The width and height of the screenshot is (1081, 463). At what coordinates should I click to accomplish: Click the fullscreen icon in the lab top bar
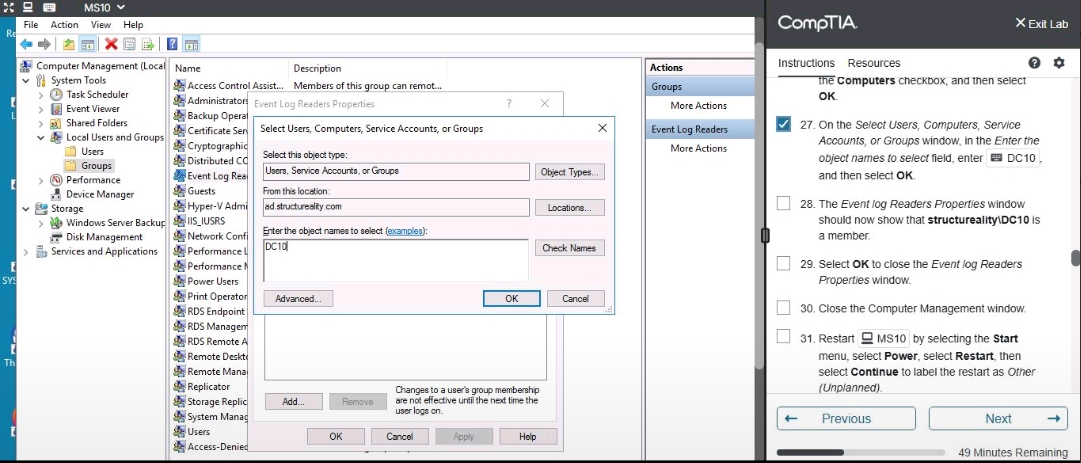pos(8,8)
